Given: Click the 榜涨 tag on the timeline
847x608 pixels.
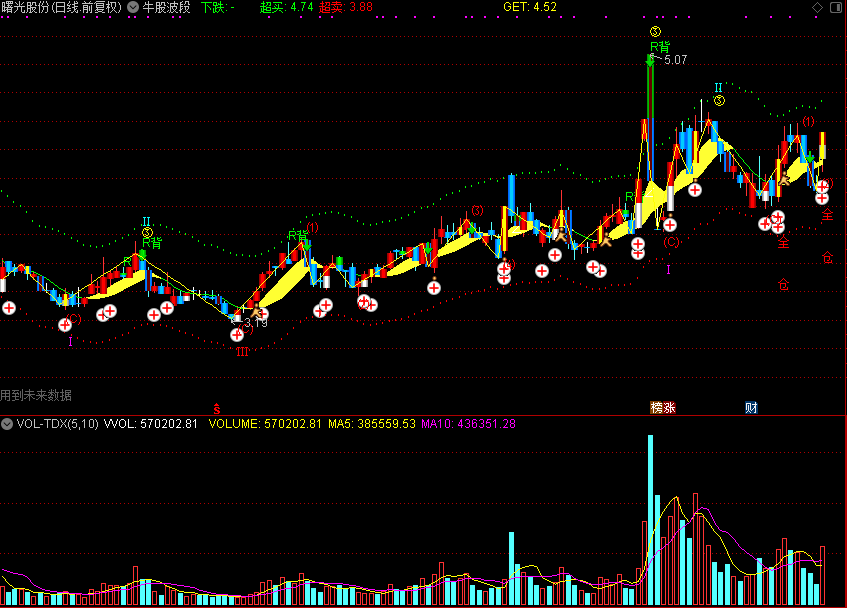Looking at the screenshot, I should tap(663, 408).
